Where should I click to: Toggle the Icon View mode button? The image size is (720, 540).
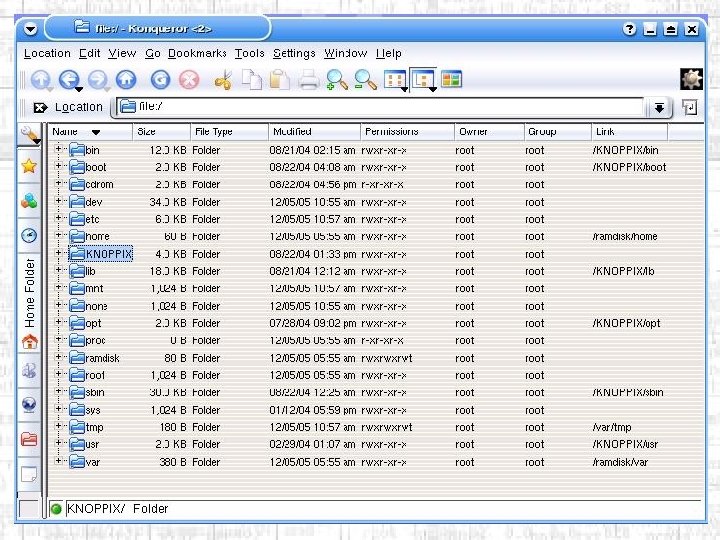(395, 80)
